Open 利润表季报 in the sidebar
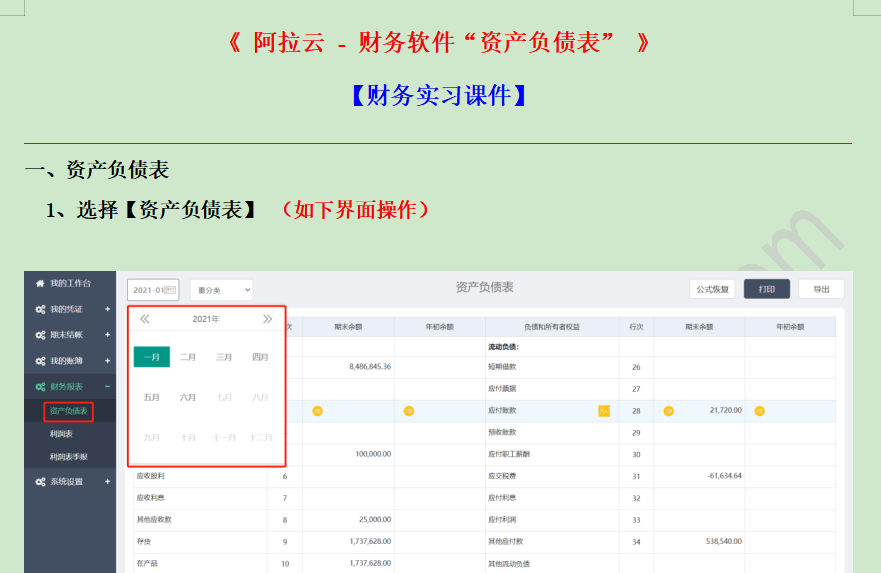The width and height of the screenshot is (881, 573). (x=69, y=457)
